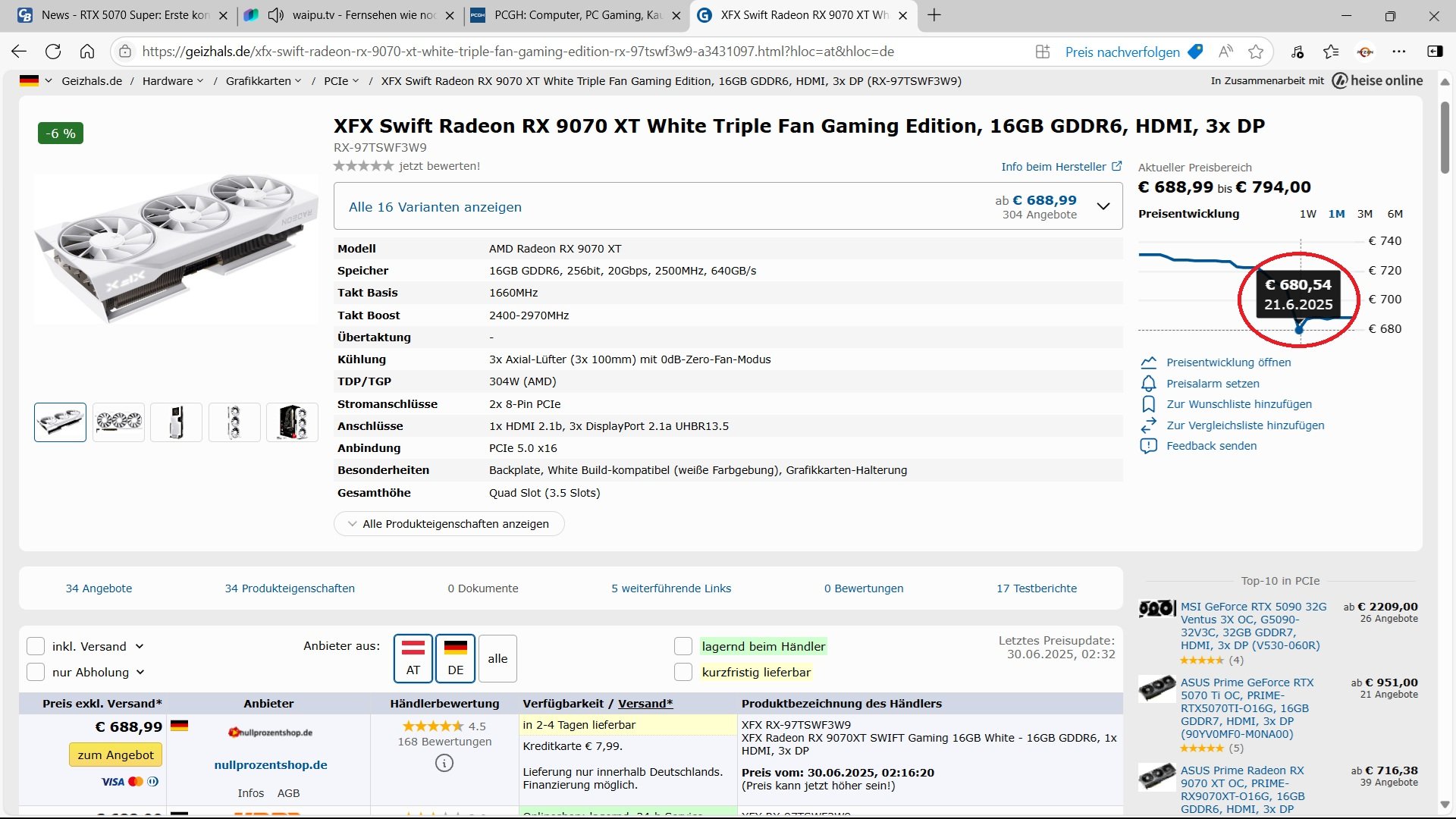Open the Grafikkarten breadcrumb dropdown
This screenshot has width=1456, height=819.
click(x=298, y=81)
